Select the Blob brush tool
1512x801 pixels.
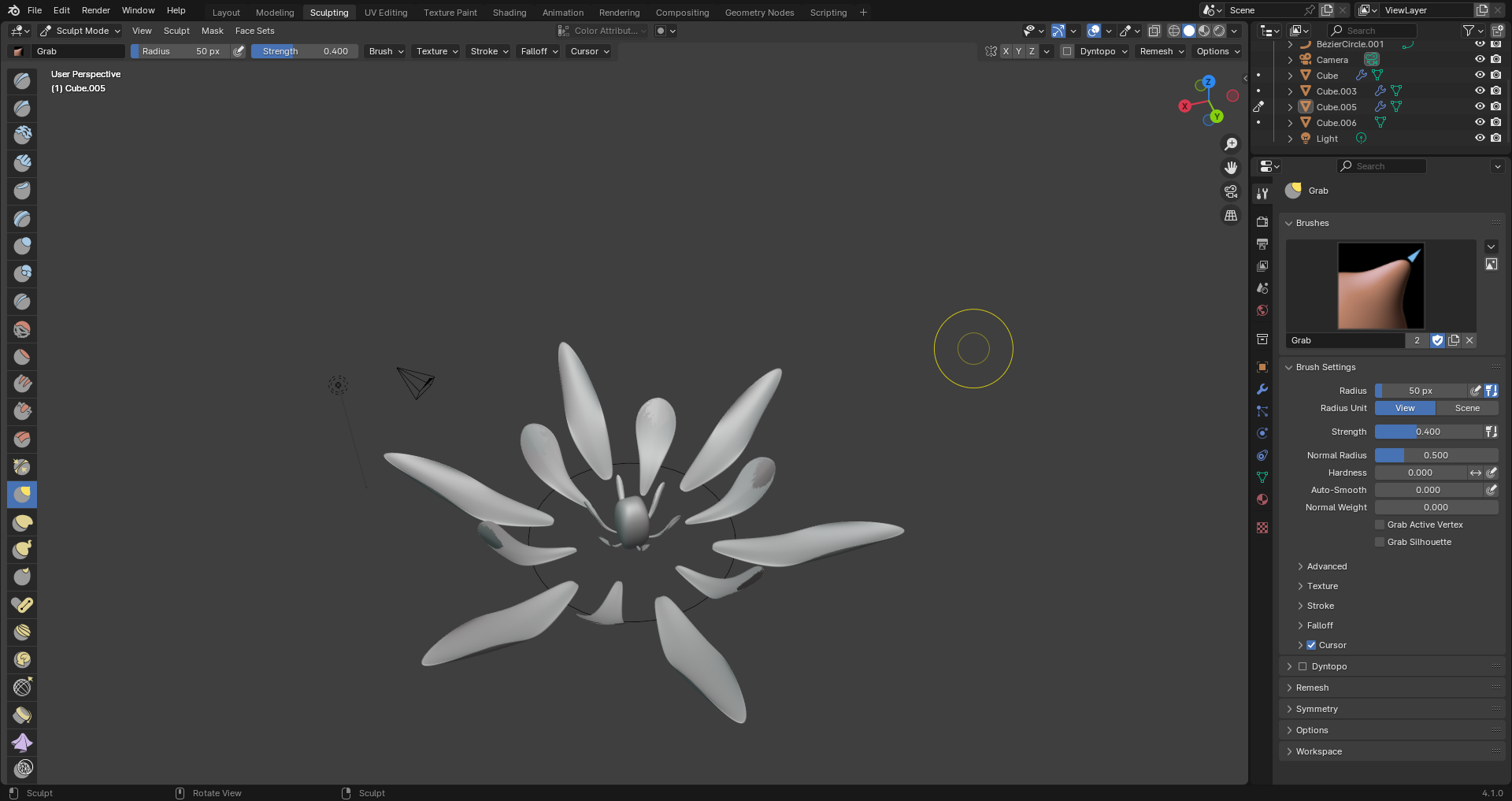[22, 273]
